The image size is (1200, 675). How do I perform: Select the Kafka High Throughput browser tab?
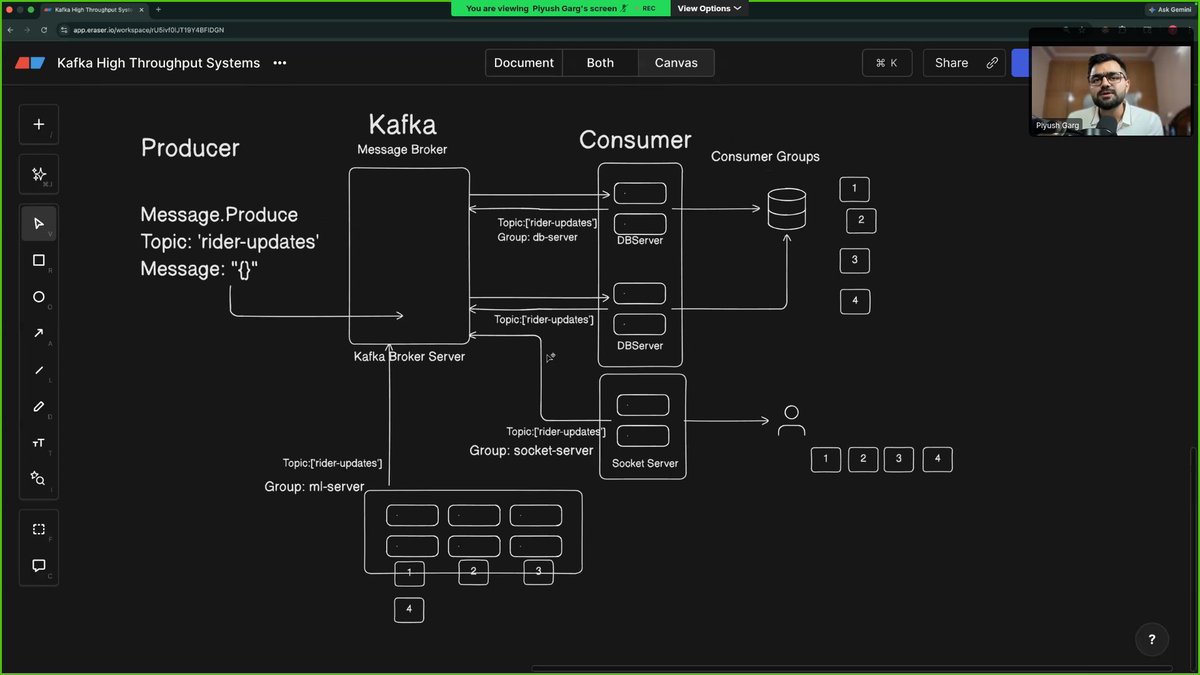click(94, 9)
